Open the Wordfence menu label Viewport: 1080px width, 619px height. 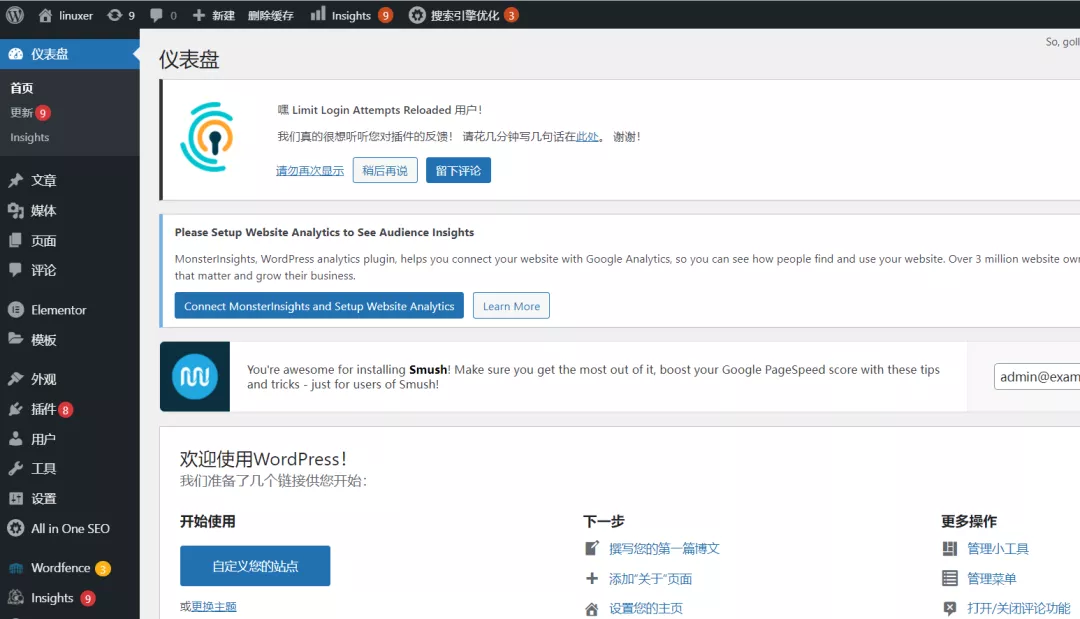coord(61,568)
